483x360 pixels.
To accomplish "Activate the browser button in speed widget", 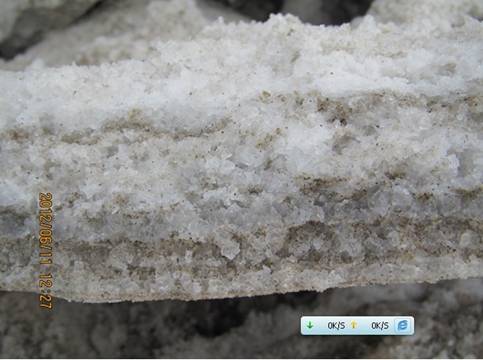I will point(403,325).
